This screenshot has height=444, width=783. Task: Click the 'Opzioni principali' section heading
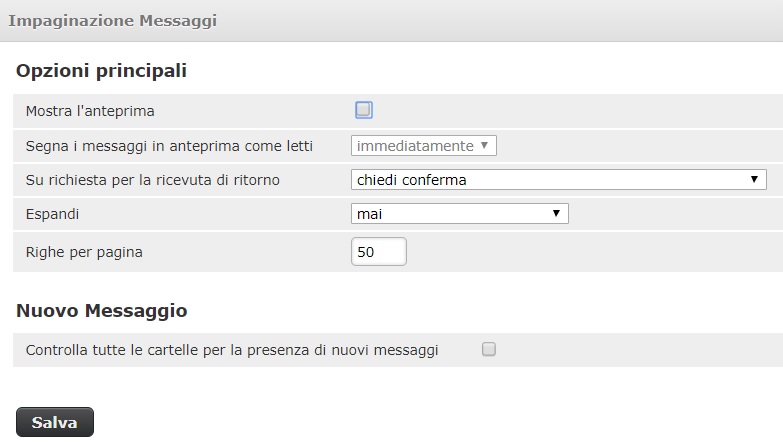(x=101, y=70)
